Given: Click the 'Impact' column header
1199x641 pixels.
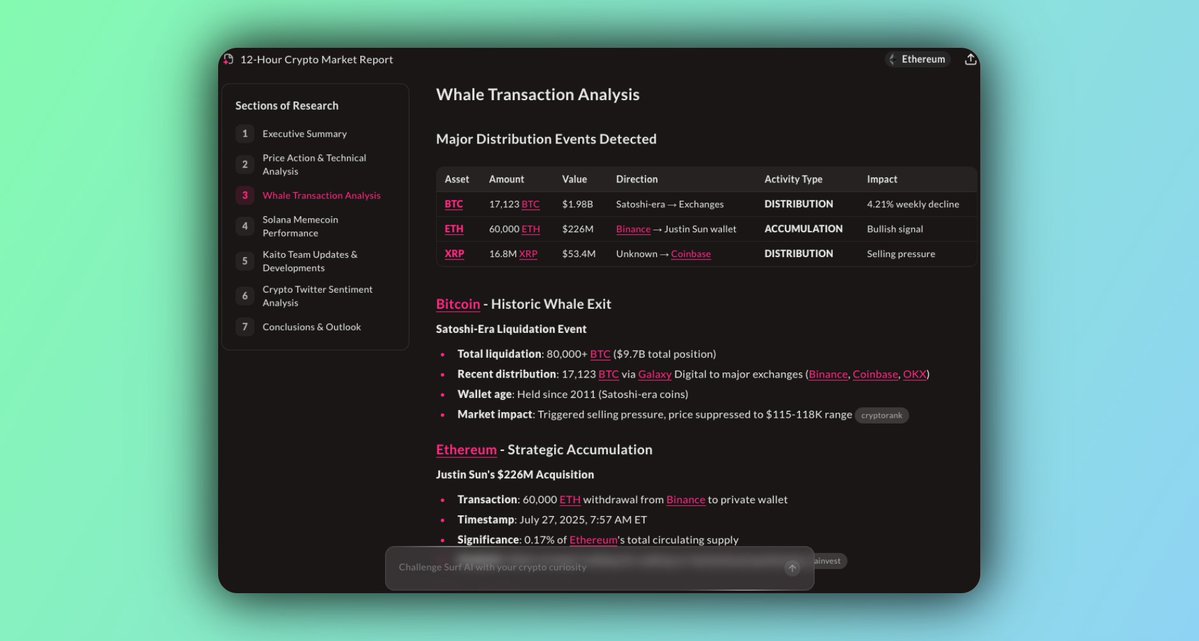Looking at the screenshot, I should coord(882,179).
